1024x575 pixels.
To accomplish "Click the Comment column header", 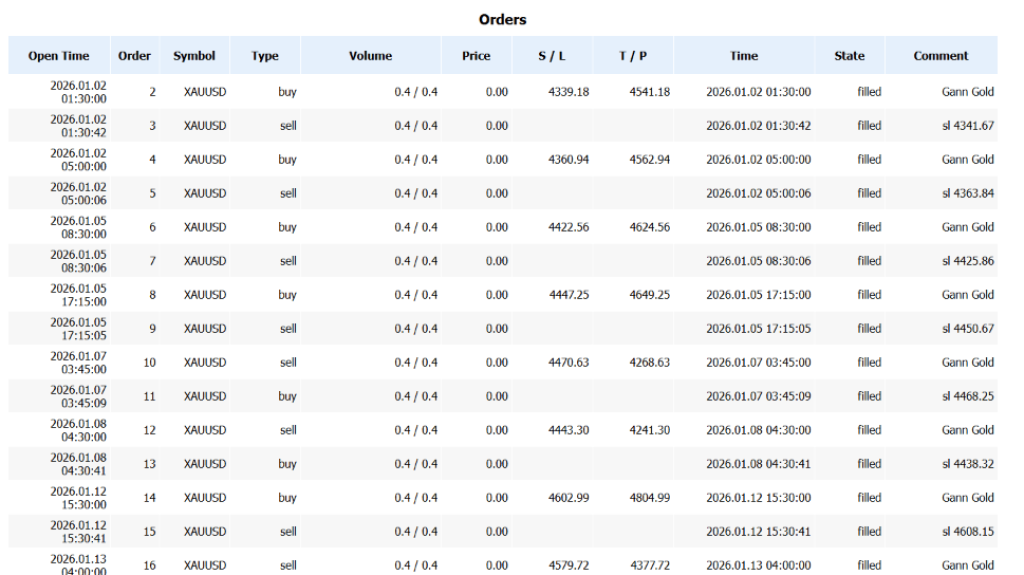I will pos(940,56).
